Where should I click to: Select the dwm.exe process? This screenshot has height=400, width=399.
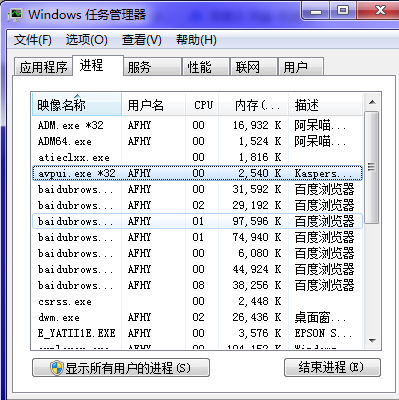point(197,317)
